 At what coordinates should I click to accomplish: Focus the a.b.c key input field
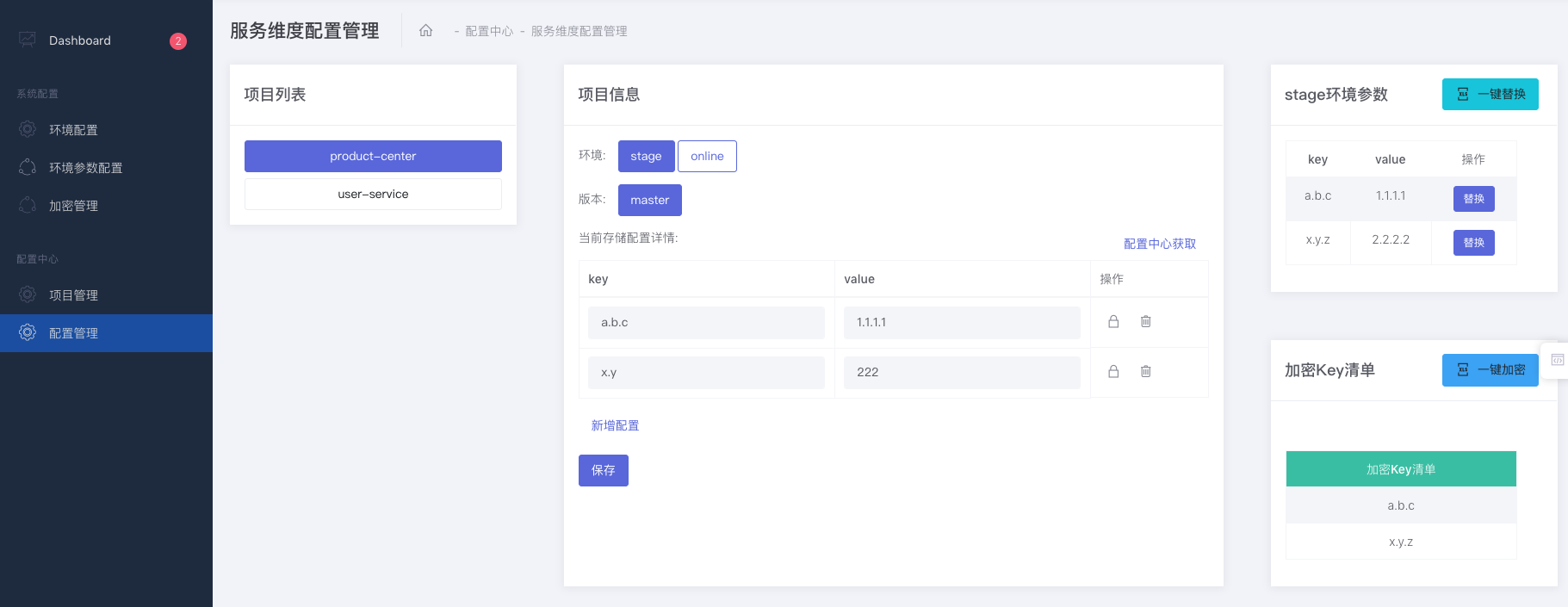coord(706,322)
